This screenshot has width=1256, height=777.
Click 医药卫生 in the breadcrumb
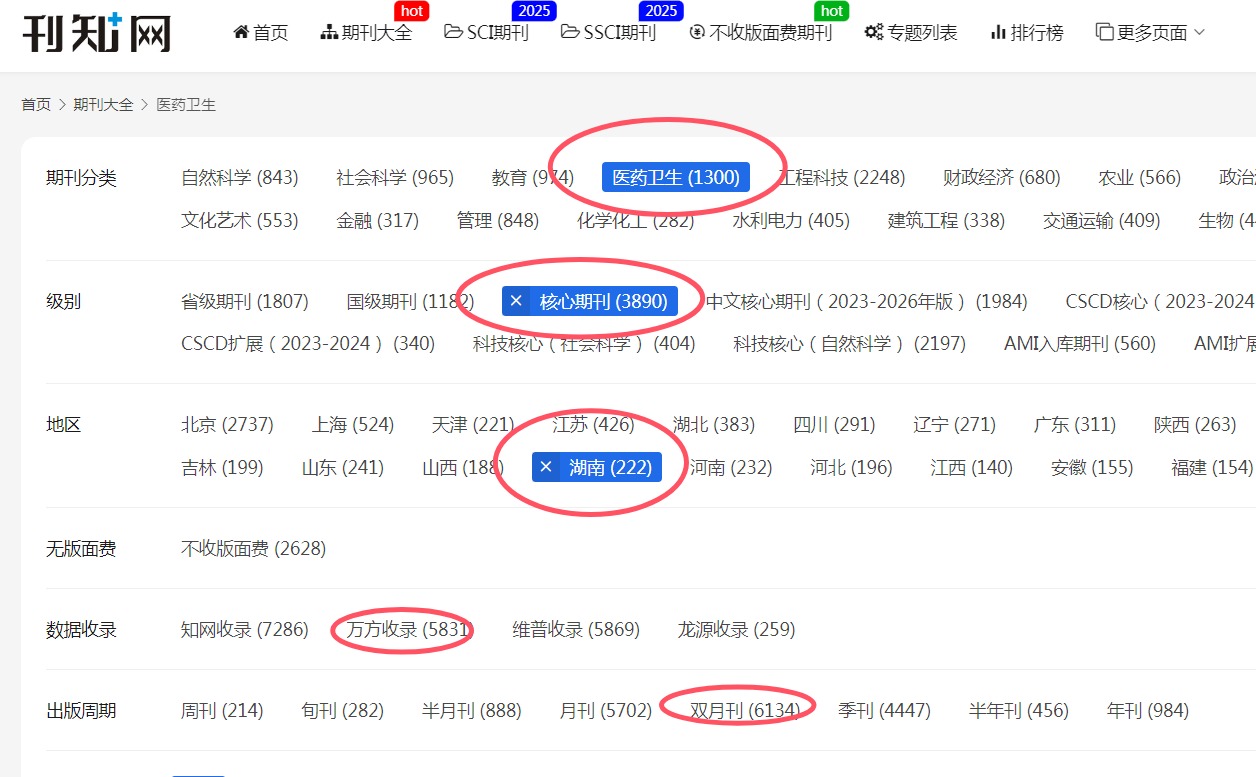[x=186, y=104]
